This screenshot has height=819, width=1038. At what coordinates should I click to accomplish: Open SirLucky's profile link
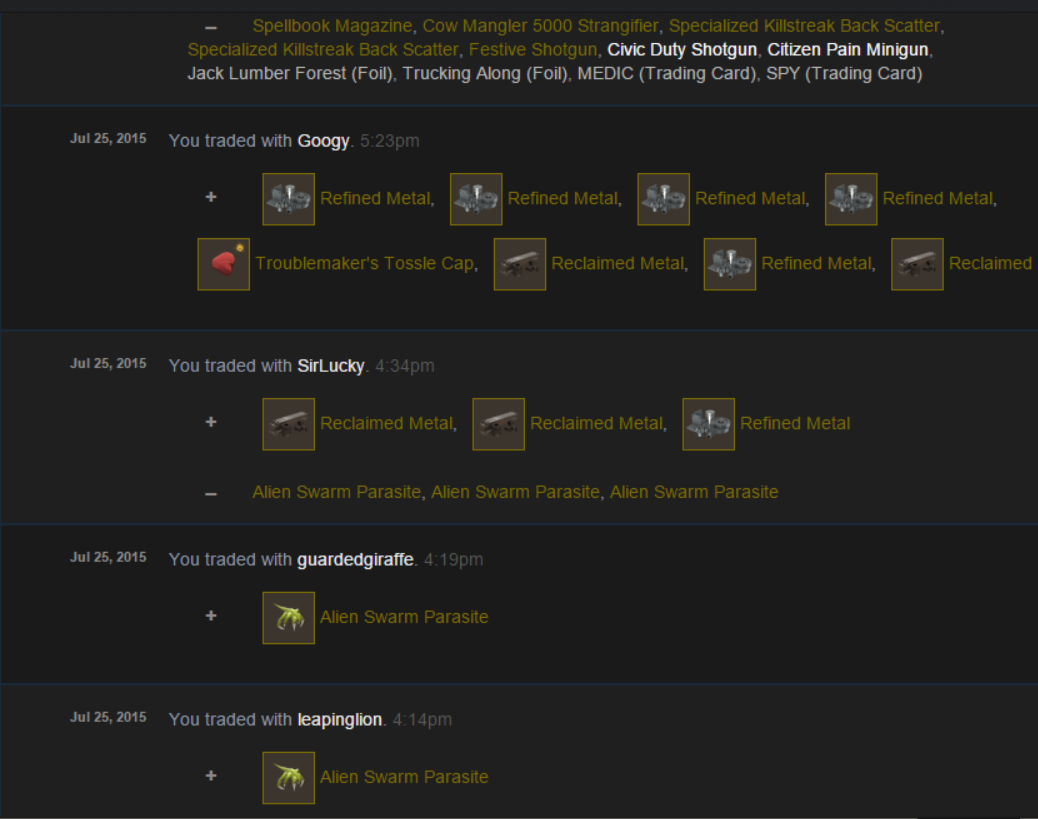click(331, 366)
